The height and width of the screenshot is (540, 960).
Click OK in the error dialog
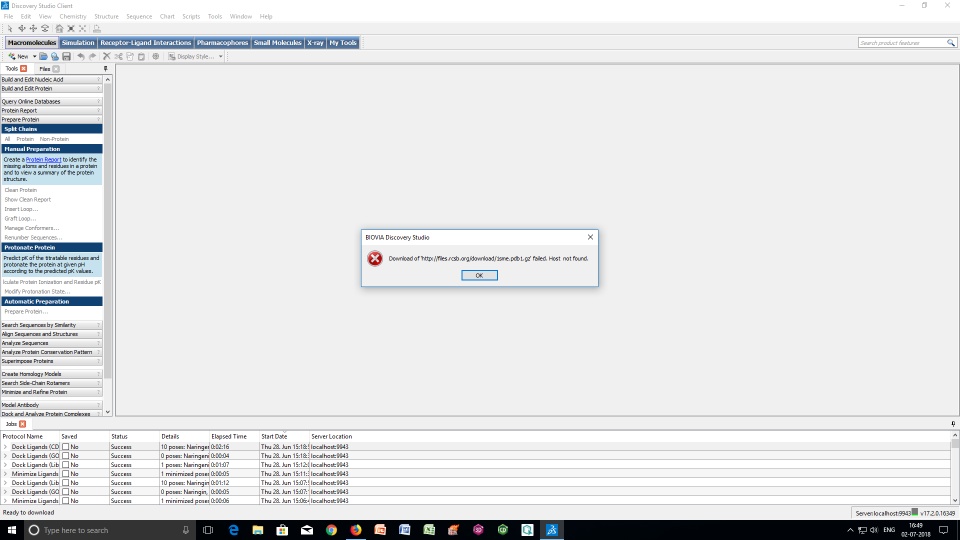pyautogui.click(x=479, y=276)
